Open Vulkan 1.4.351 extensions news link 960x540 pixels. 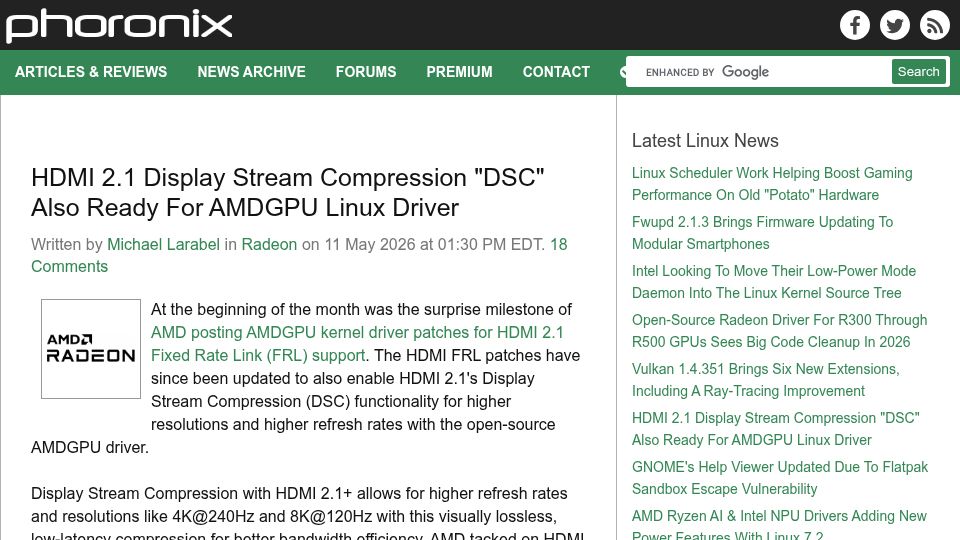point(765,380)
